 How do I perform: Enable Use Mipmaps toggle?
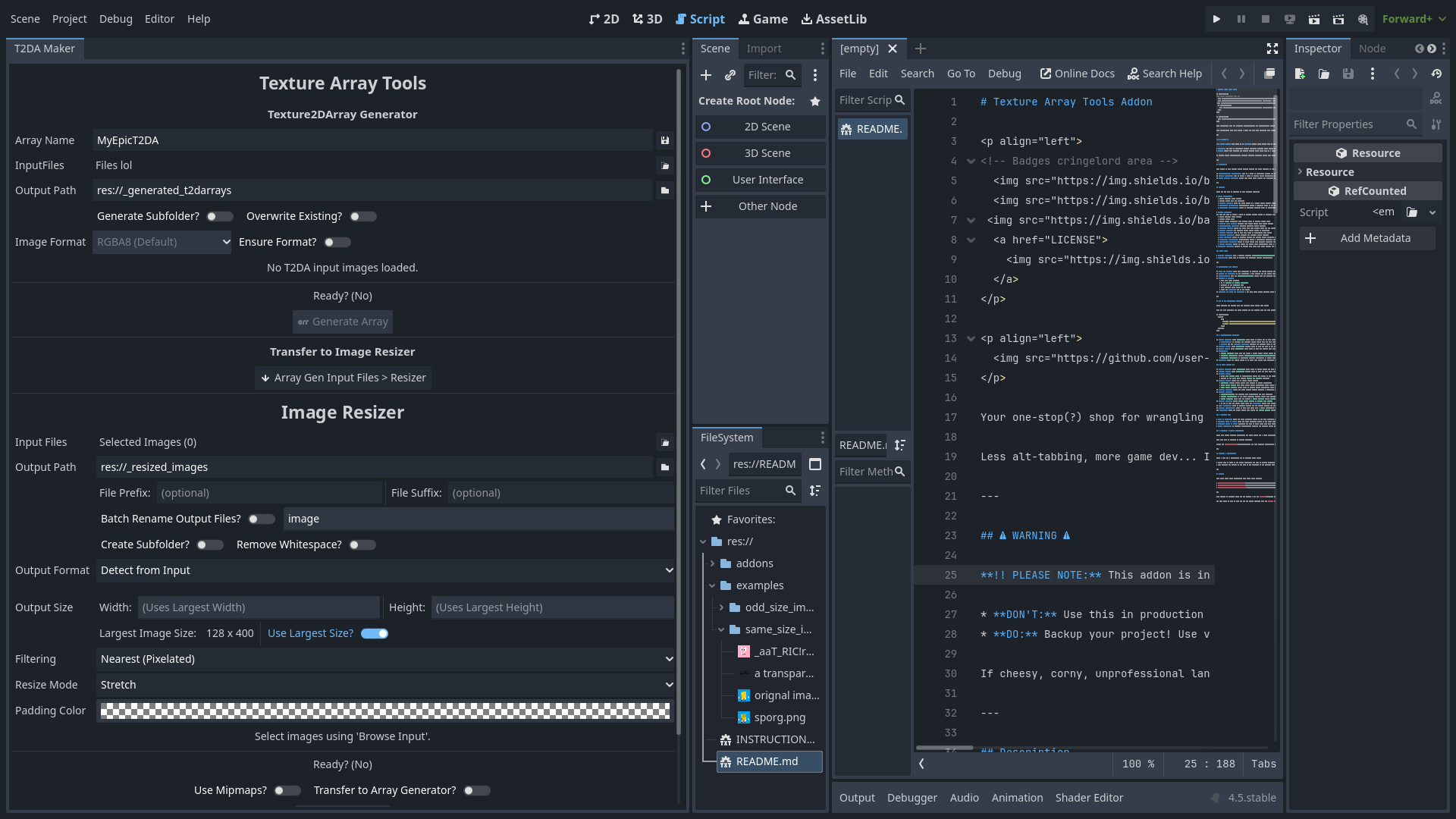(x=287, y=790)
